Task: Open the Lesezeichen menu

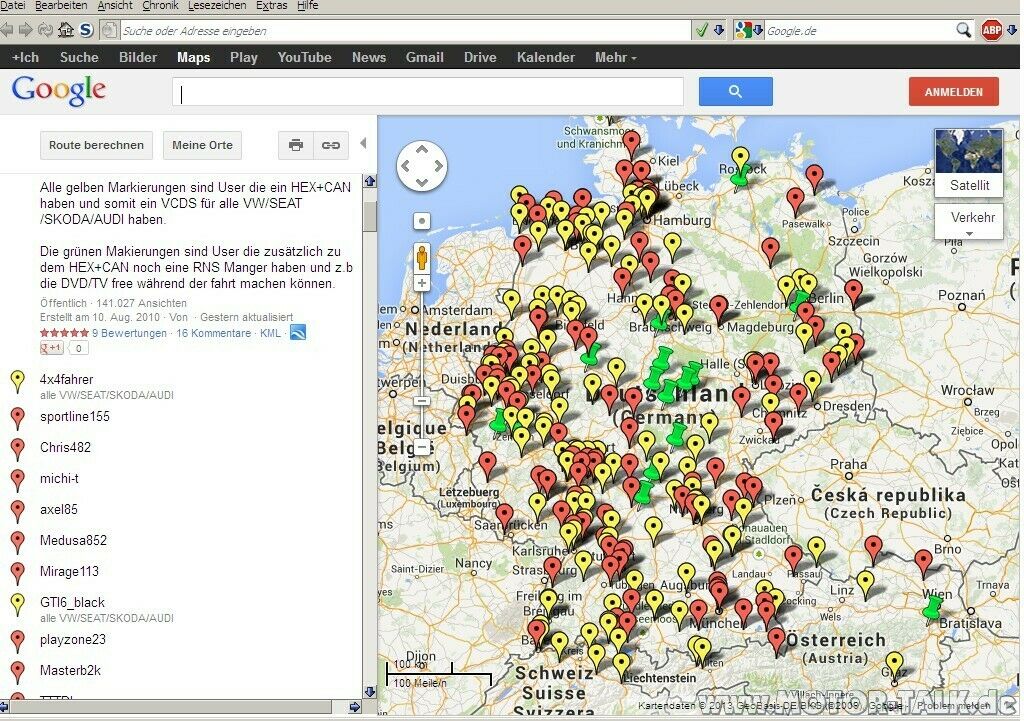Action: click(217, 5)
